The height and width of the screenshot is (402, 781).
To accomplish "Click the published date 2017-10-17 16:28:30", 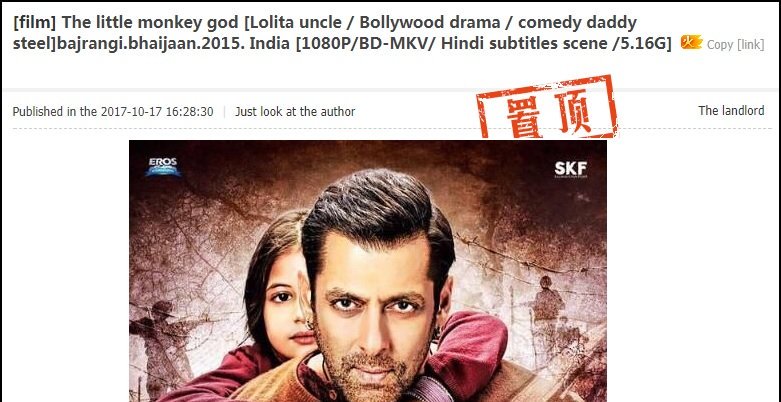I will 157,112.
